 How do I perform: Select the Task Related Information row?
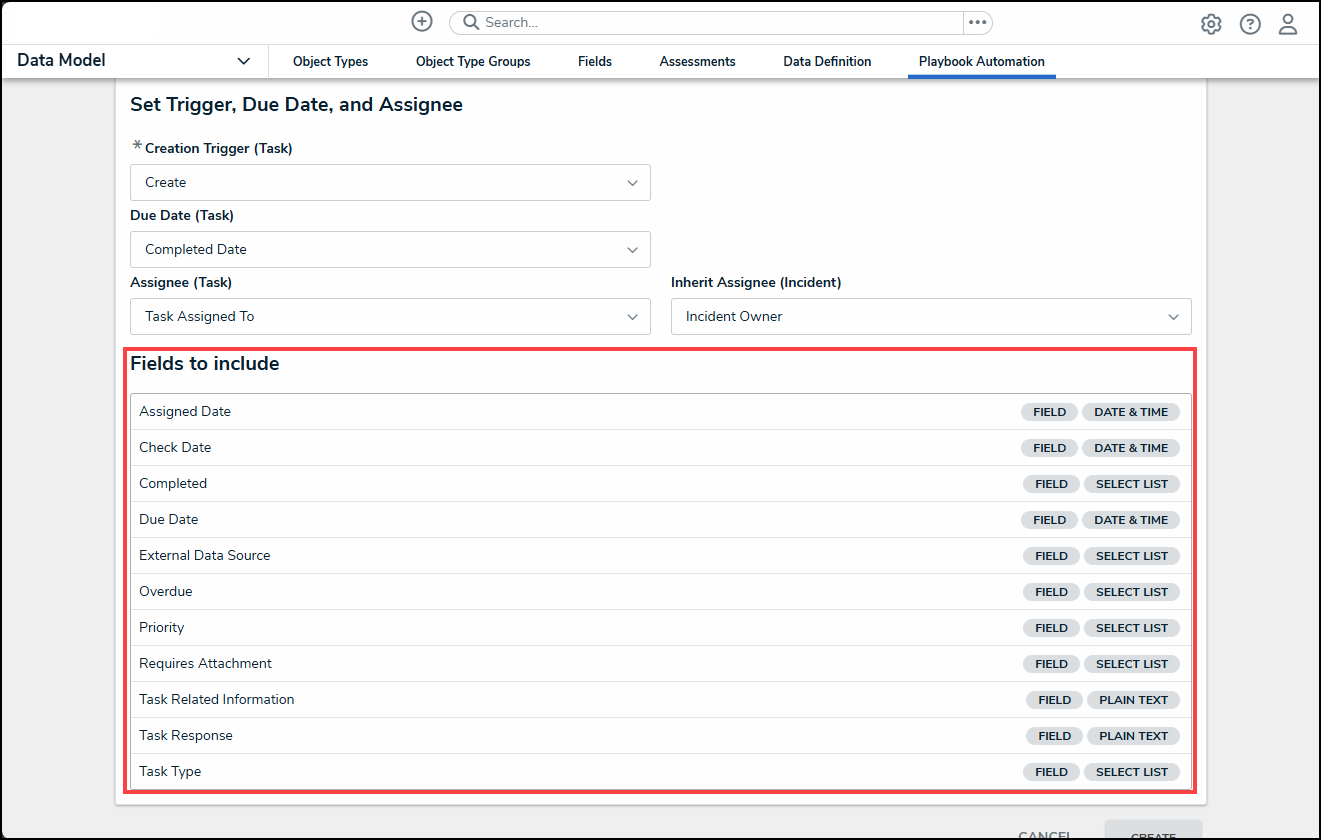click(x=660, y=700)
